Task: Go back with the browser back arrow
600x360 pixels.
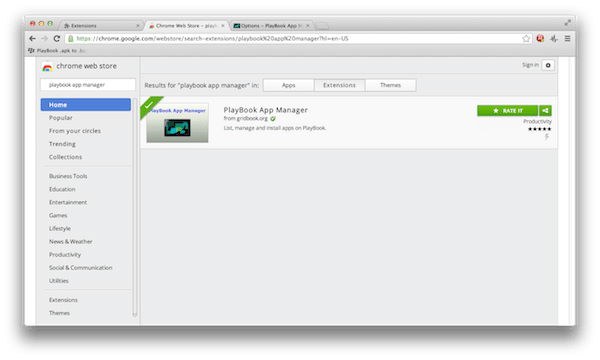Action: coord(33,39)
